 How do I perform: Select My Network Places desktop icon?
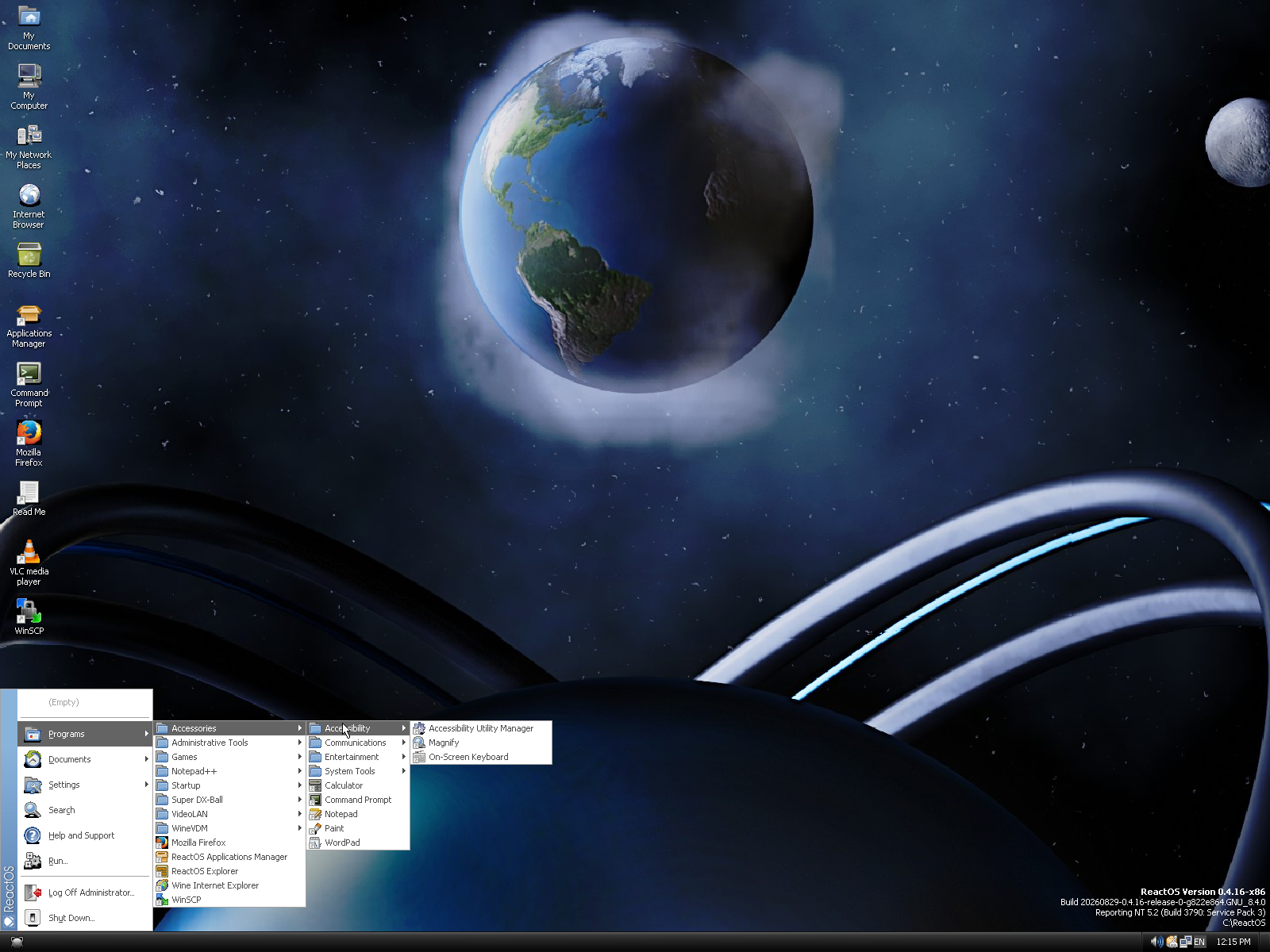(29, 147)
